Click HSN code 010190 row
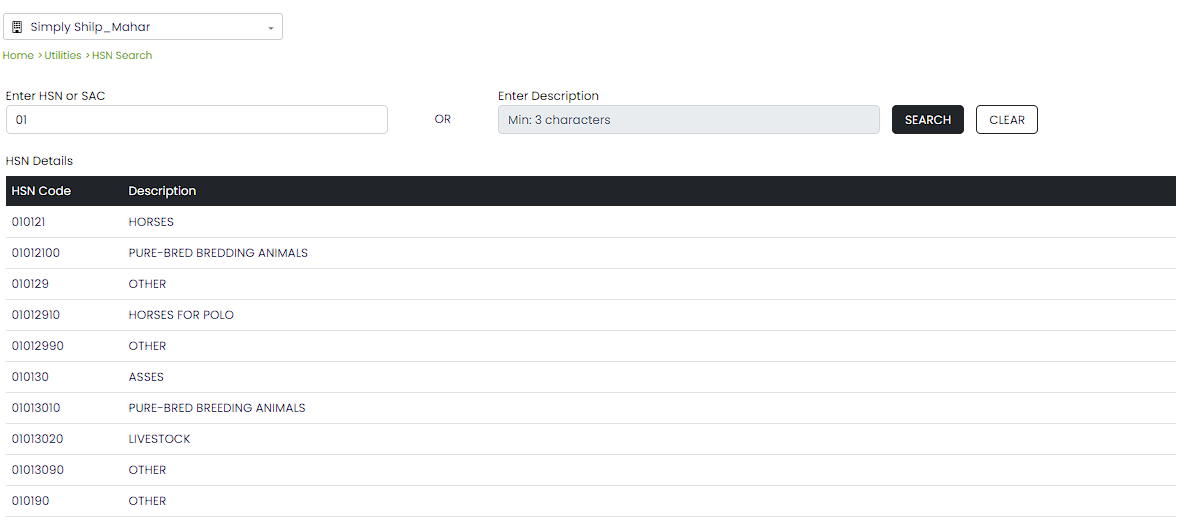1203x520 pixels. pyautogui.click(x=30, y=501)
